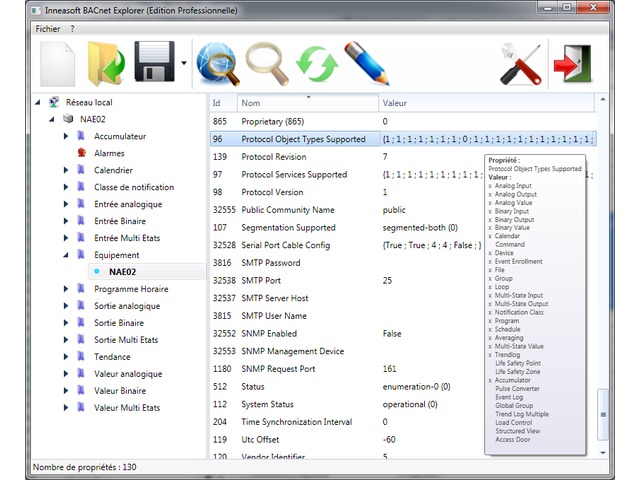Viewport: 640px width, 480px height.
Task: Collapse the Equipement tree node
Action: (66, 255)
